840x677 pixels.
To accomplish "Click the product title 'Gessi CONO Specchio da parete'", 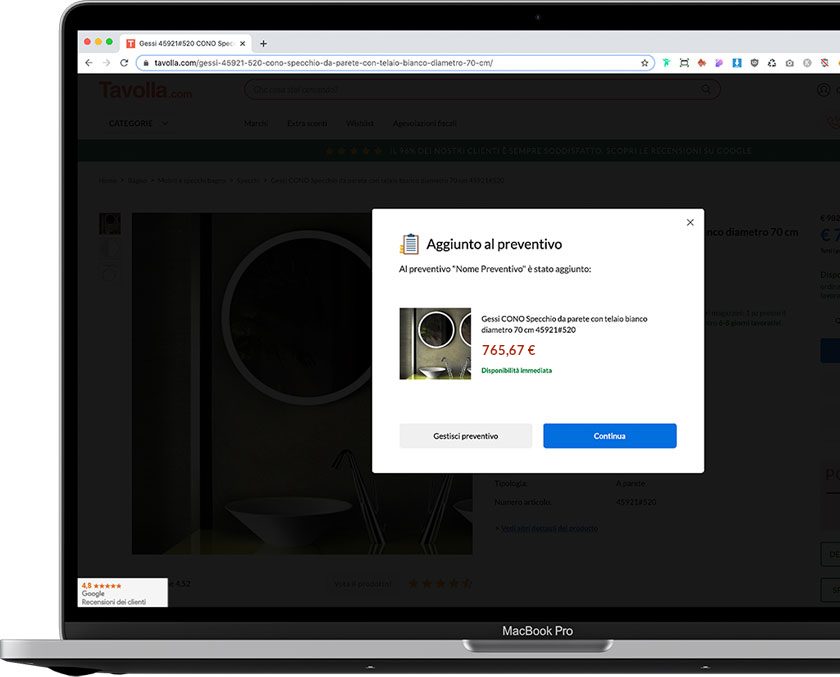I will (x=564, y=324).
